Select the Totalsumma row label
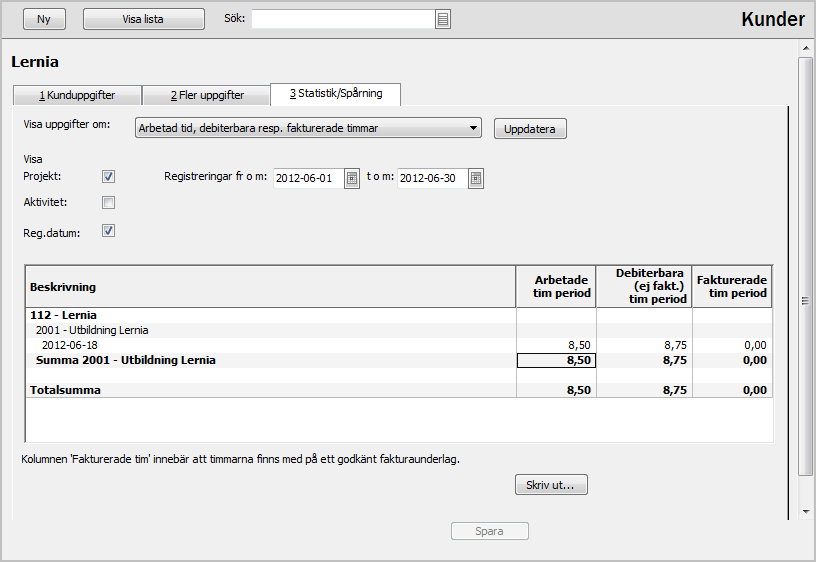This screenshot has width=816, height=562. [x=65, y=390]
